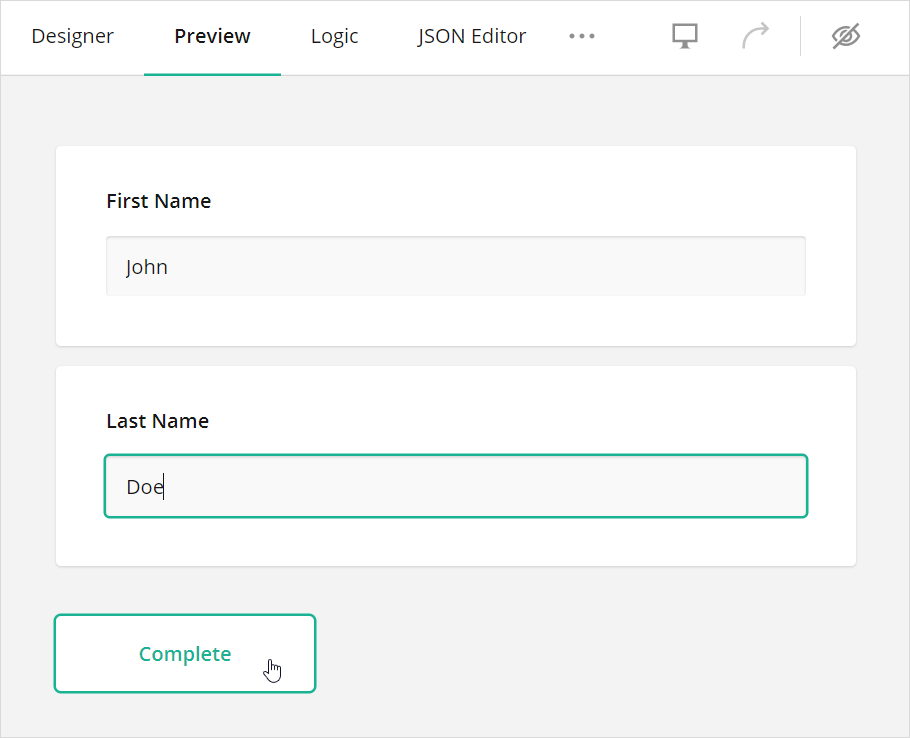Image resolution: width=910 pixels, height=738 pixels.
Task: Click the Complete button
Action: (184, 653)
